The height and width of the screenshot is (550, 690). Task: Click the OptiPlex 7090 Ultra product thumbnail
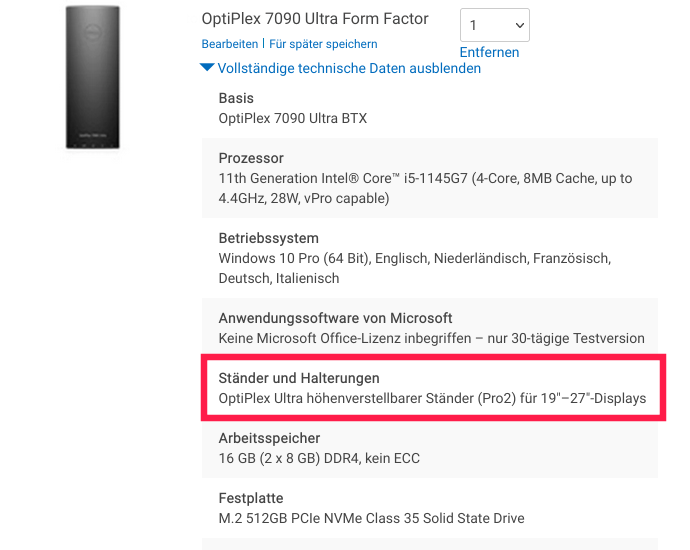93,77
